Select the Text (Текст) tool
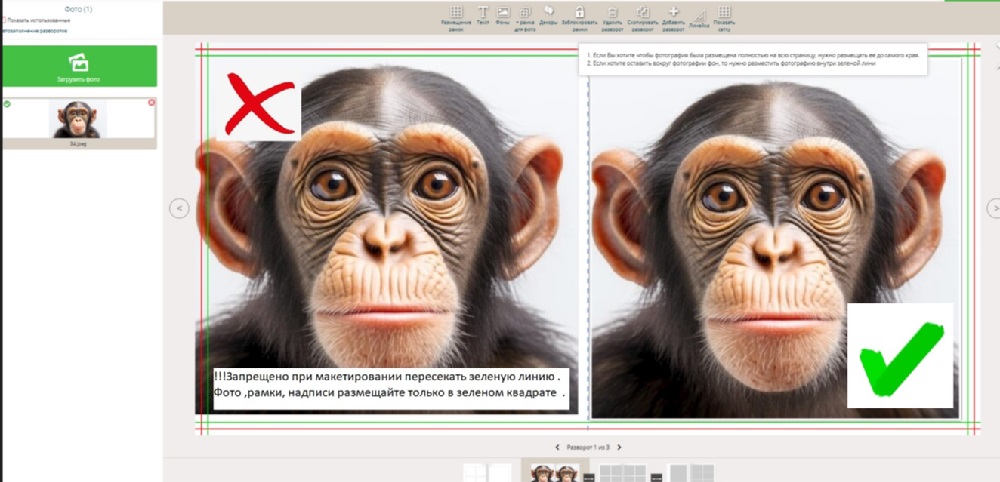 pyautogui.click(x=483, y=14)
